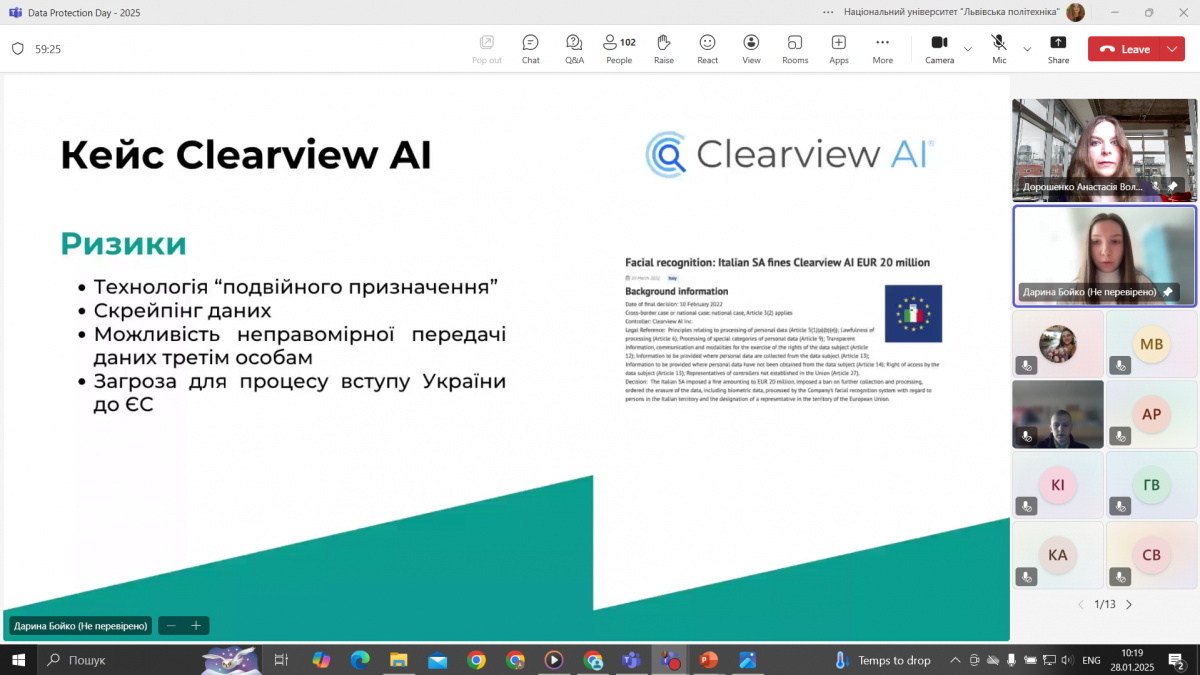Open the More actions menu
The height and width of the screenshot is (675, 1200).
(882, 48)
